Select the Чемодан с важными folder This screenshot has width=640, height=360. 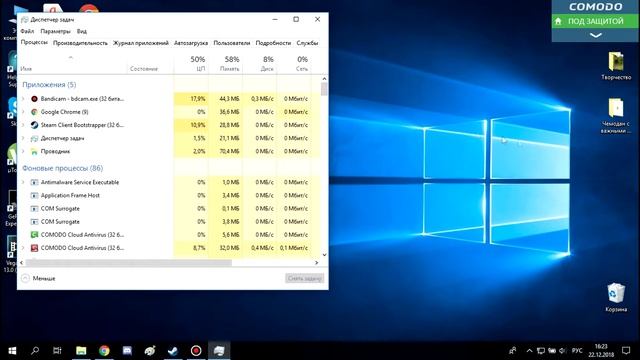(616, 116)
